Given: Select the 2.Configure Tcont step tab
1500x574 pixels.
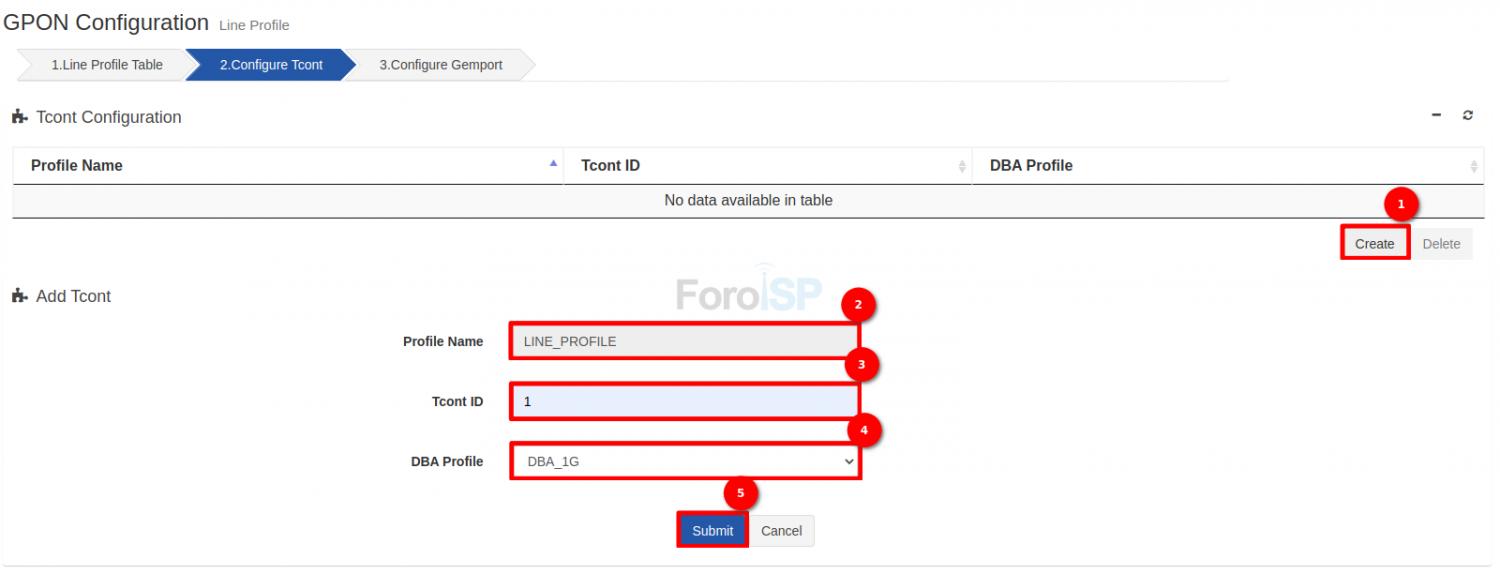Looking at the screenshot, I should pos(270,65).
